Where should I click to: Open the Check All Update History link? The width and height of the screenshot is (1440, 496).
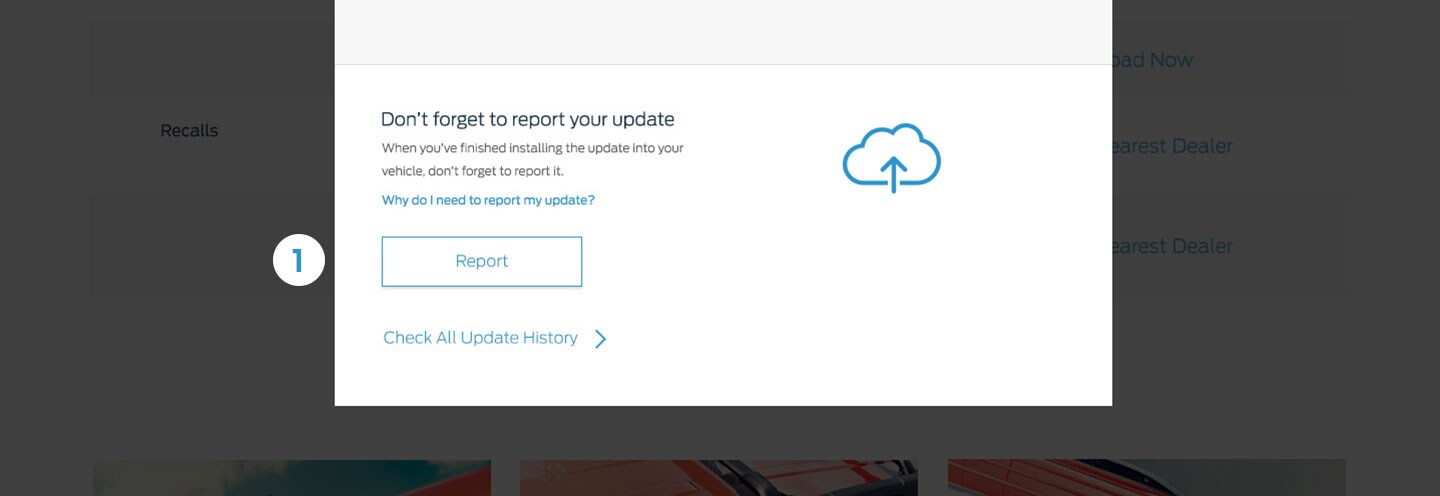480,338
